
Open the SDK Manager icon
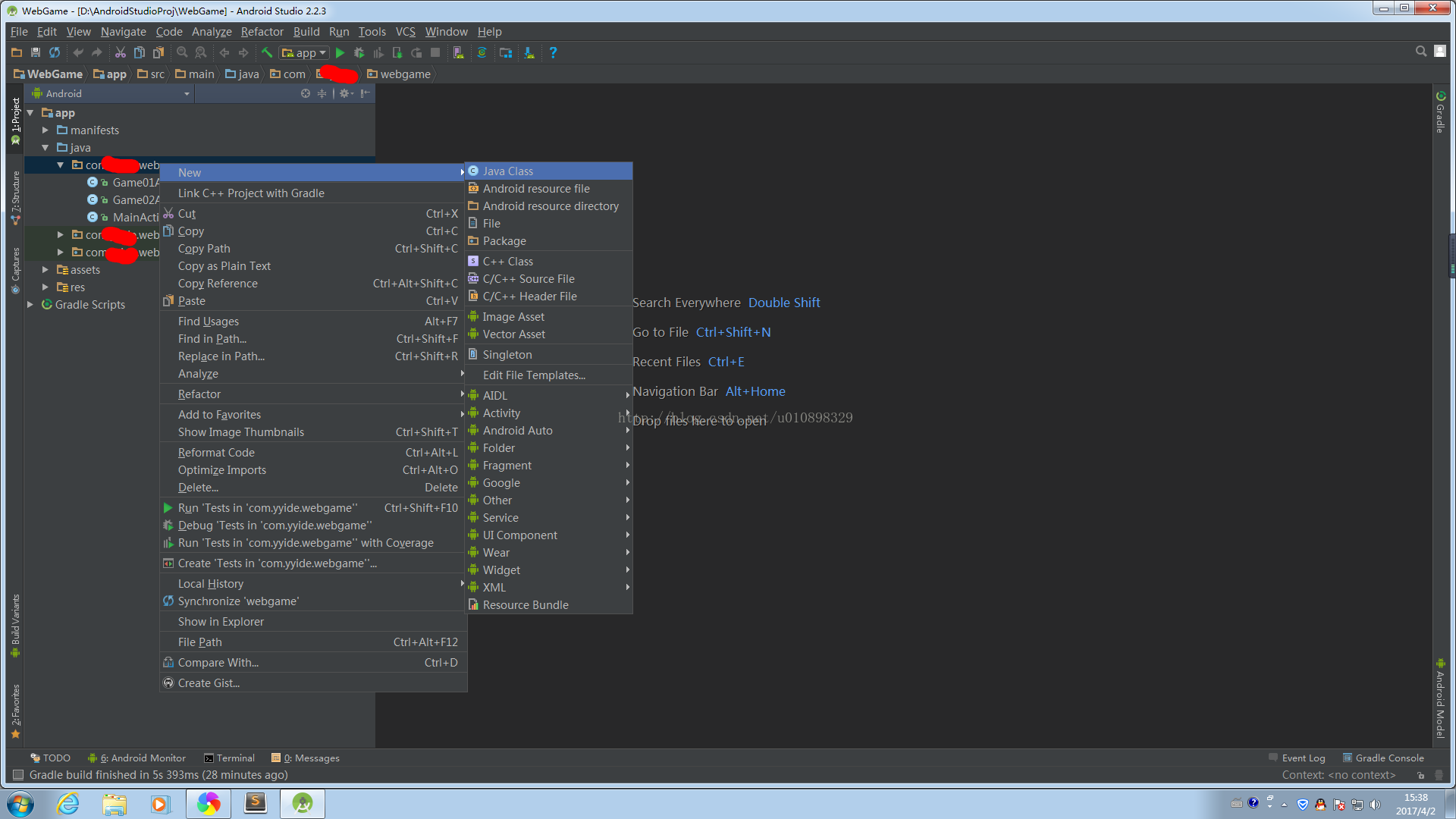coord(529,52)
